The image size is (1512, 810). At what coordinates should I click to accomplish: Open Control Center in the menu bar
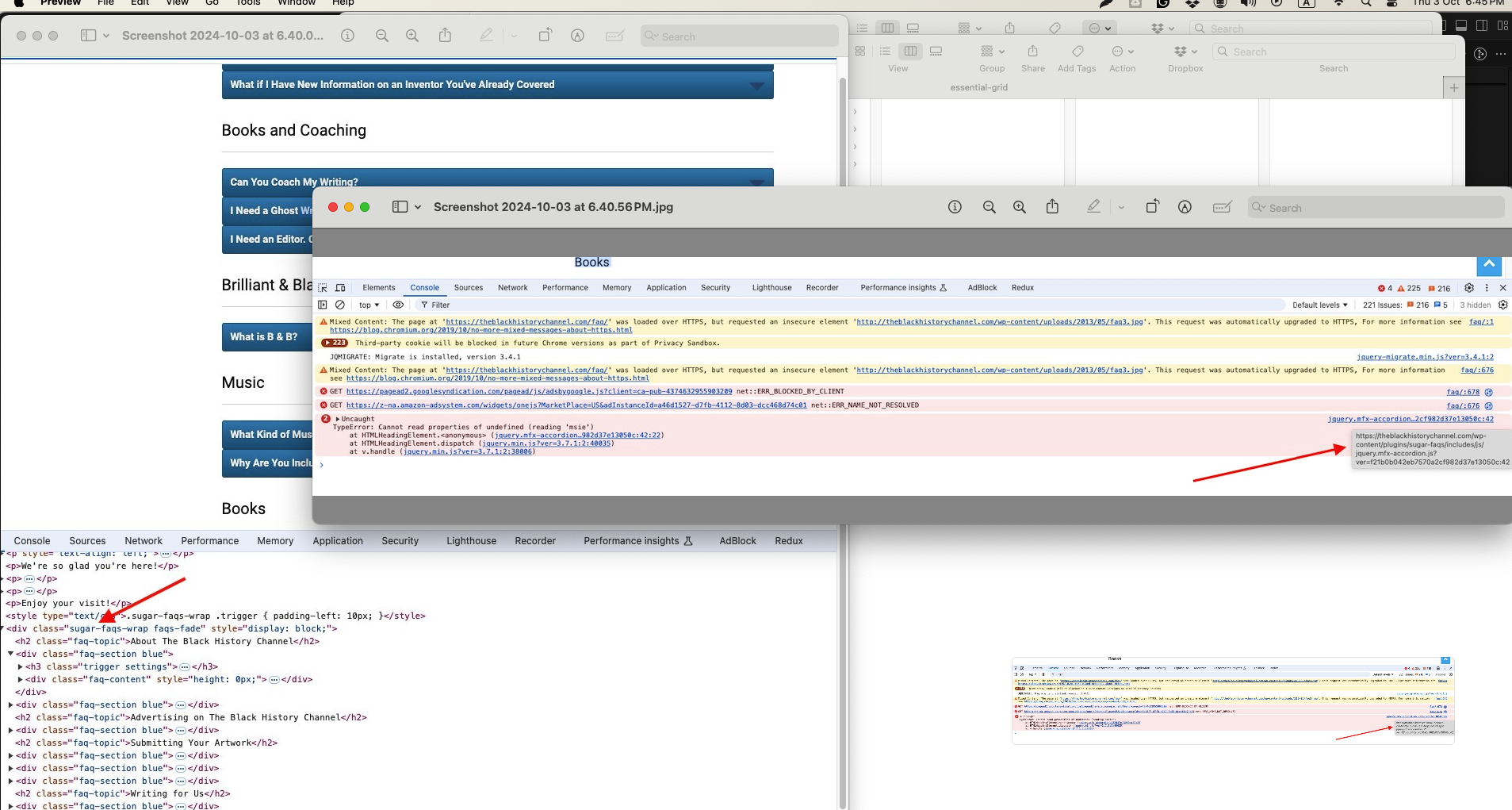point(1391,3)
